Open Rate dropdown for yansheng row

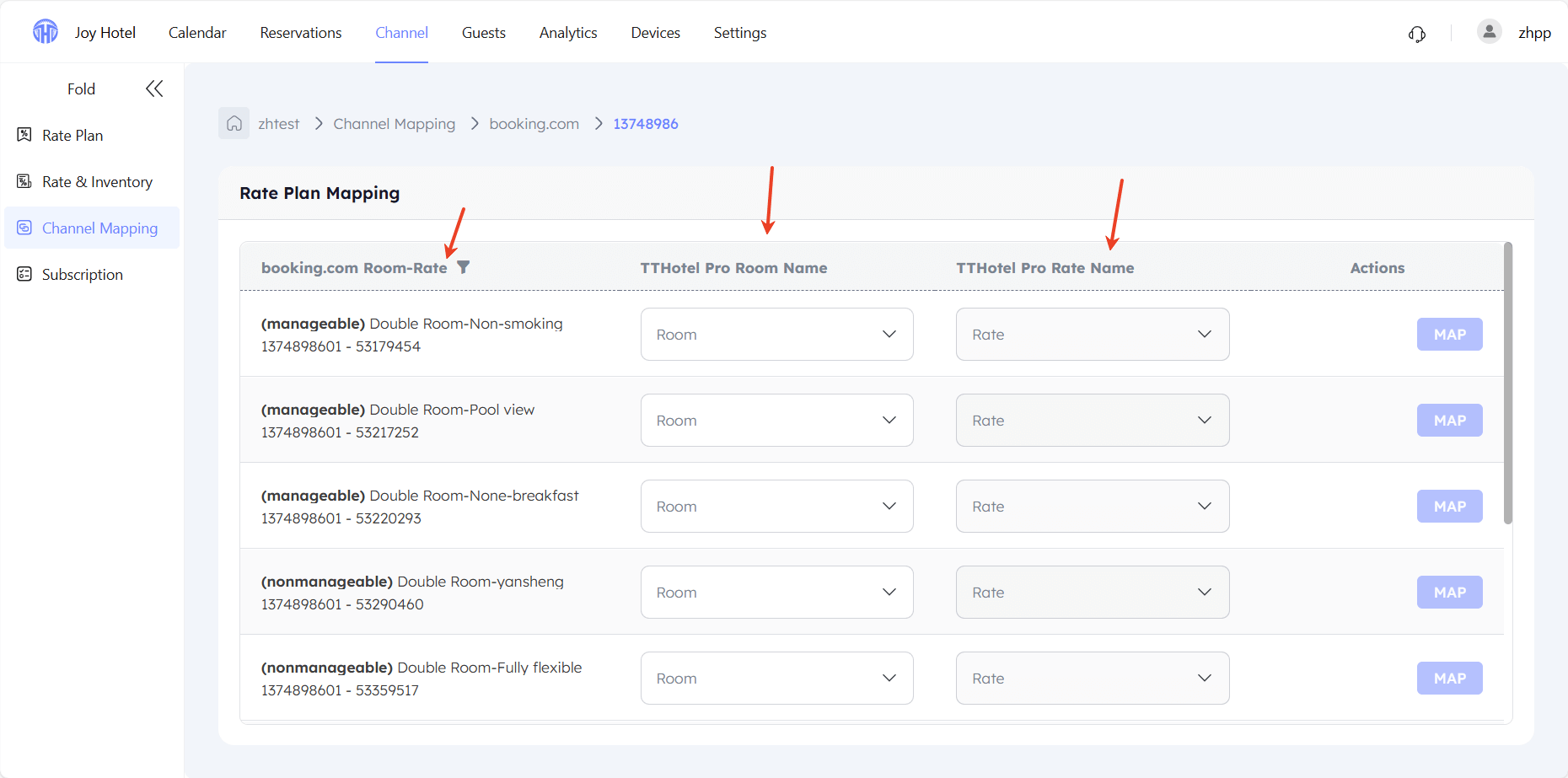[x=1093, y=592]
